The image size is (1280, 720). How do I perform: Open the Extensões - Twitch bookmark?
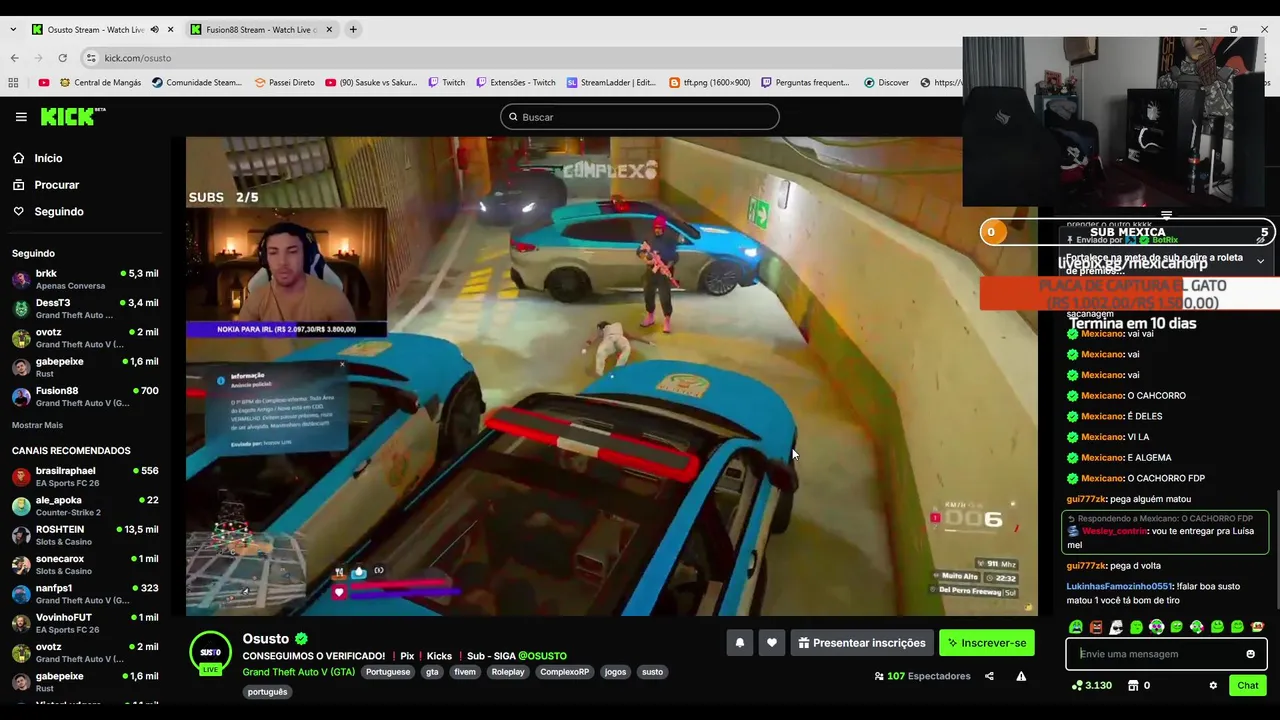click(x=515, y=83)
